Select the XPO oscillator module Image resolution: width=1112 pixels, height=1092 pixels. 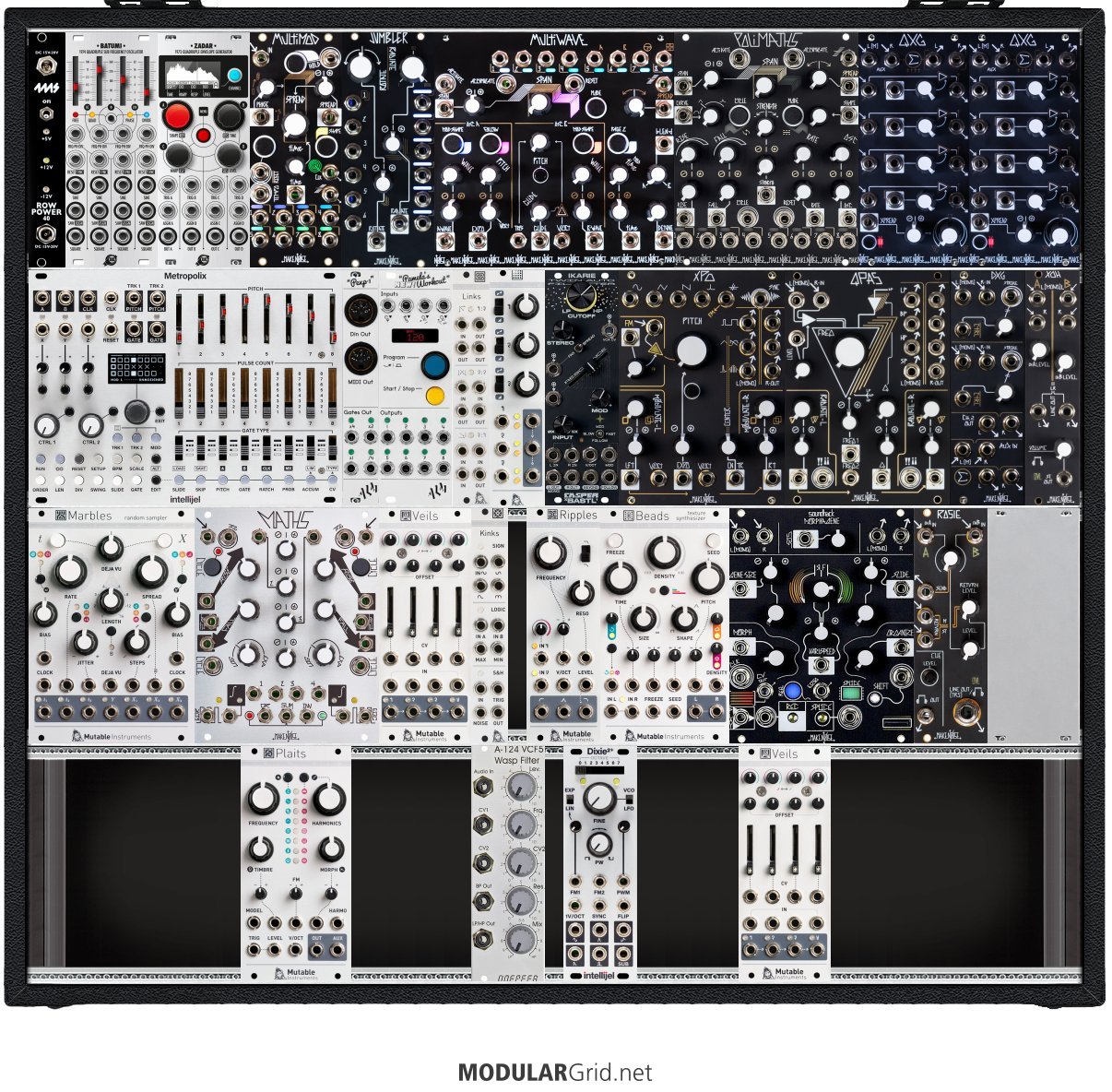(702, 386)
